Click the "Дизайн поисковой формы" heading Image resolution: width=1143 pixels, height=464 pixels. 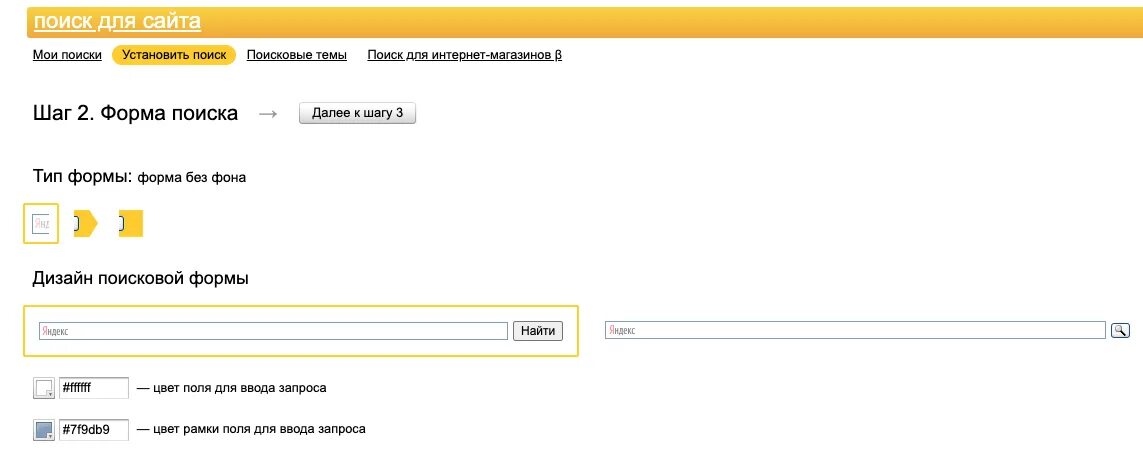point(141,278)
